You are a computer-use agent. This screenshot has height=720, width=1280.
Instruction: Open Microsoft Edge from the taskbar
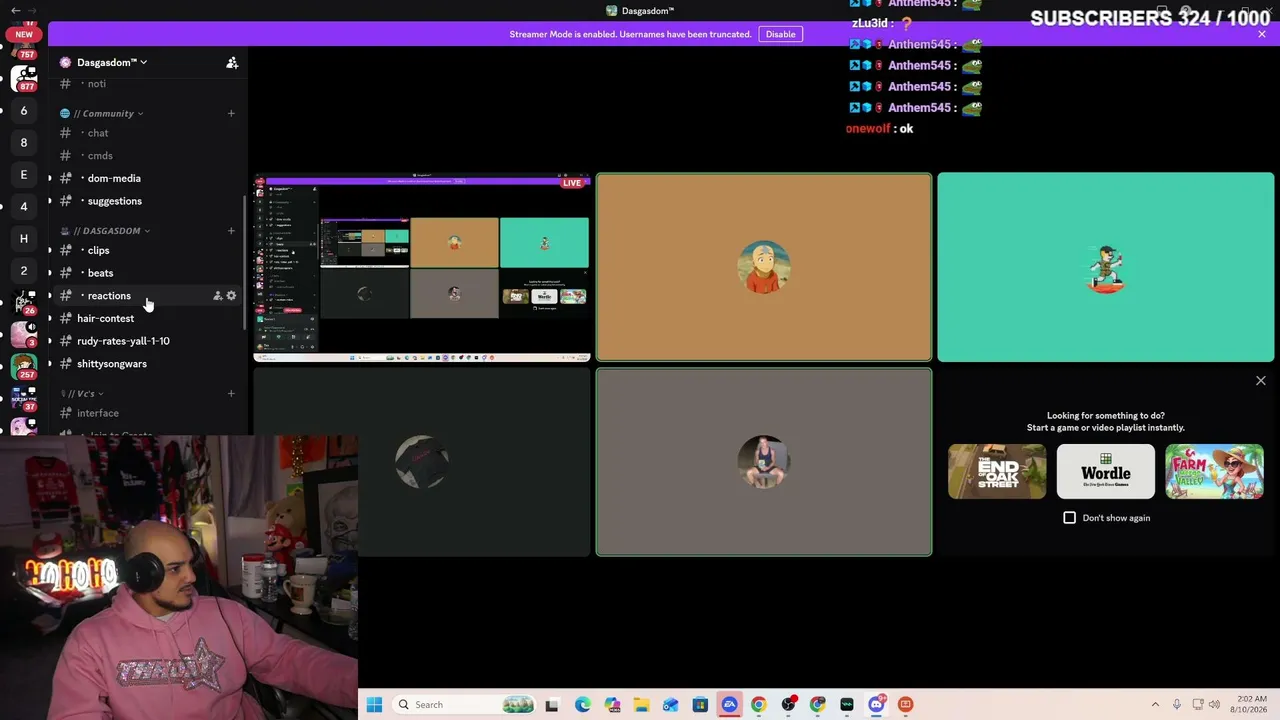pyautogui.click(x=583, y=705)
